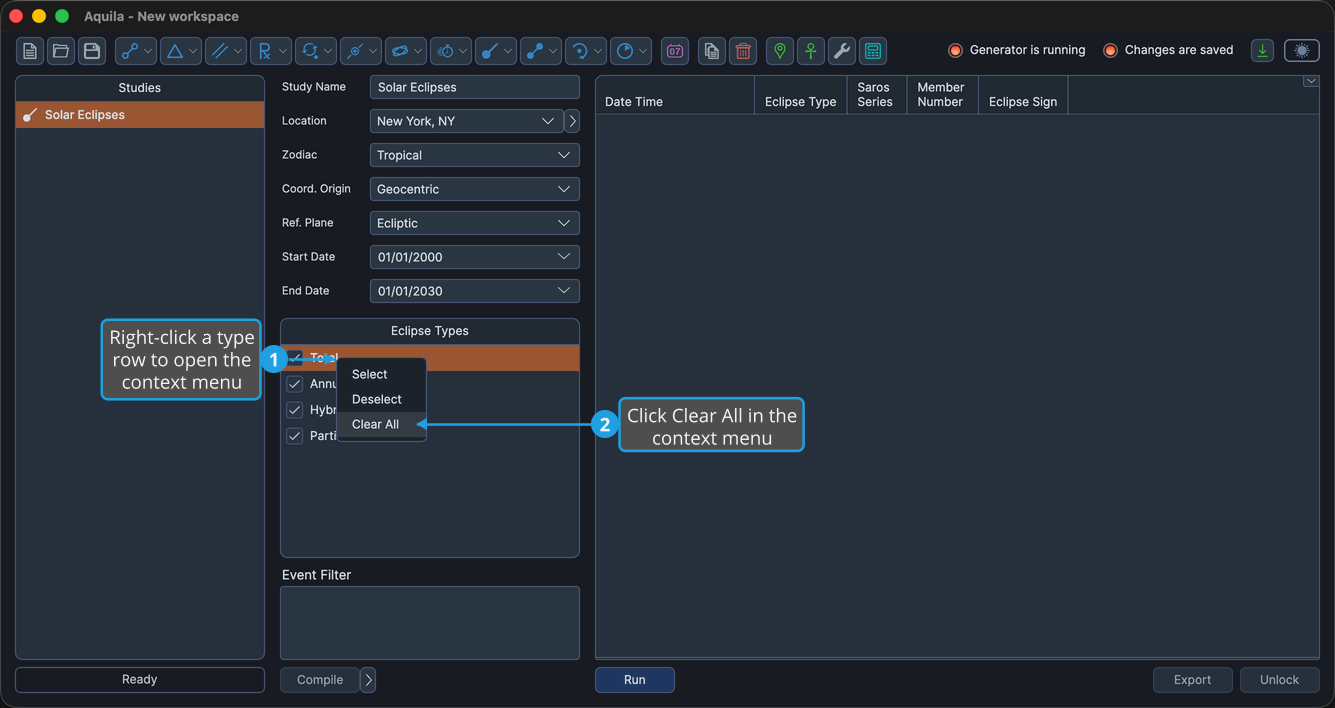Save workspace with the floppy disk icon
This screenshot has width=1335, height=708.
pyautogui.click(x=92, y=51)
